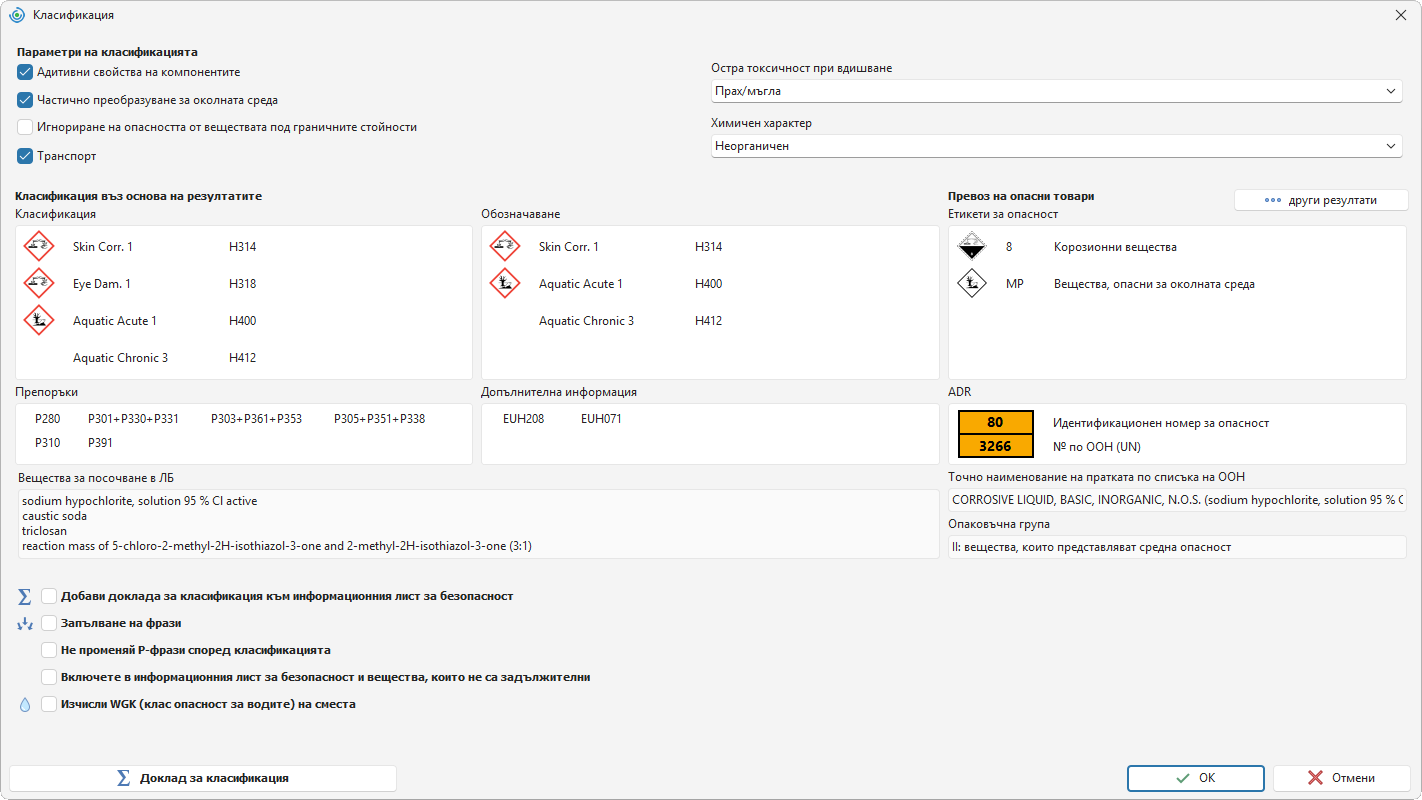Click the class 8 corrosive transport label icon
The width and height of the screenshot is (1422, 800).
pos(972,246)
